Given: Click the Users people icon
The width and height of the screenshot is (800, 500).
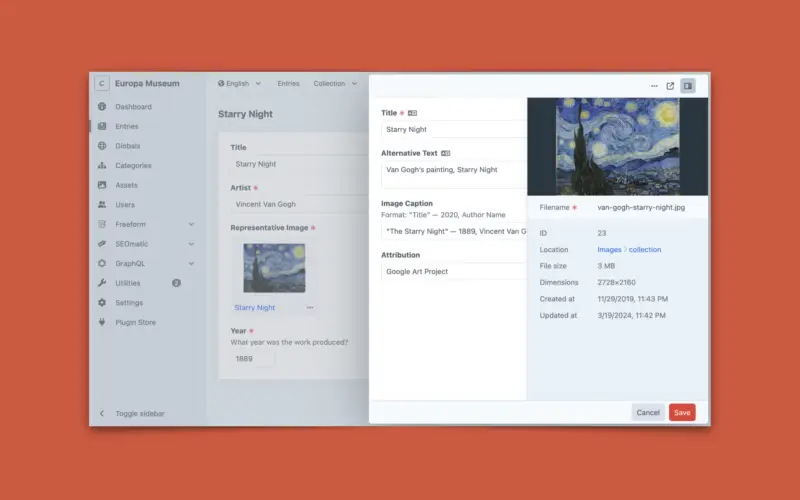Looking at the screenshot, I should click(x=102, y=205).
